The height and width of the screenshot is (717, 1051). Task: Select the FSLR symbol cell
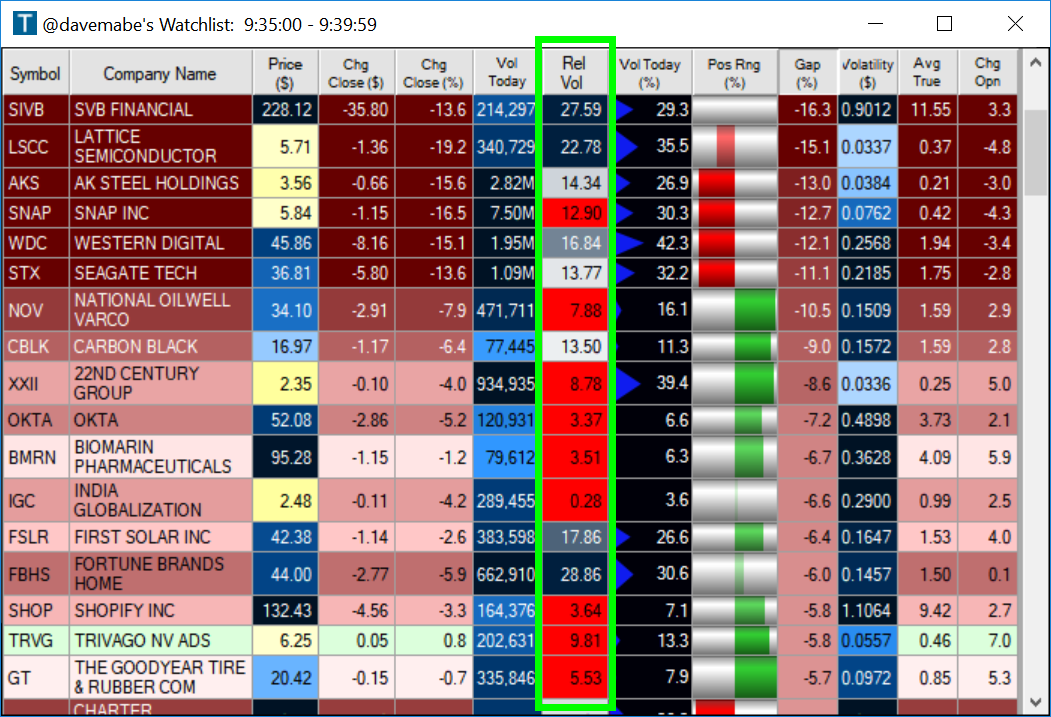[x=36, y=537]
